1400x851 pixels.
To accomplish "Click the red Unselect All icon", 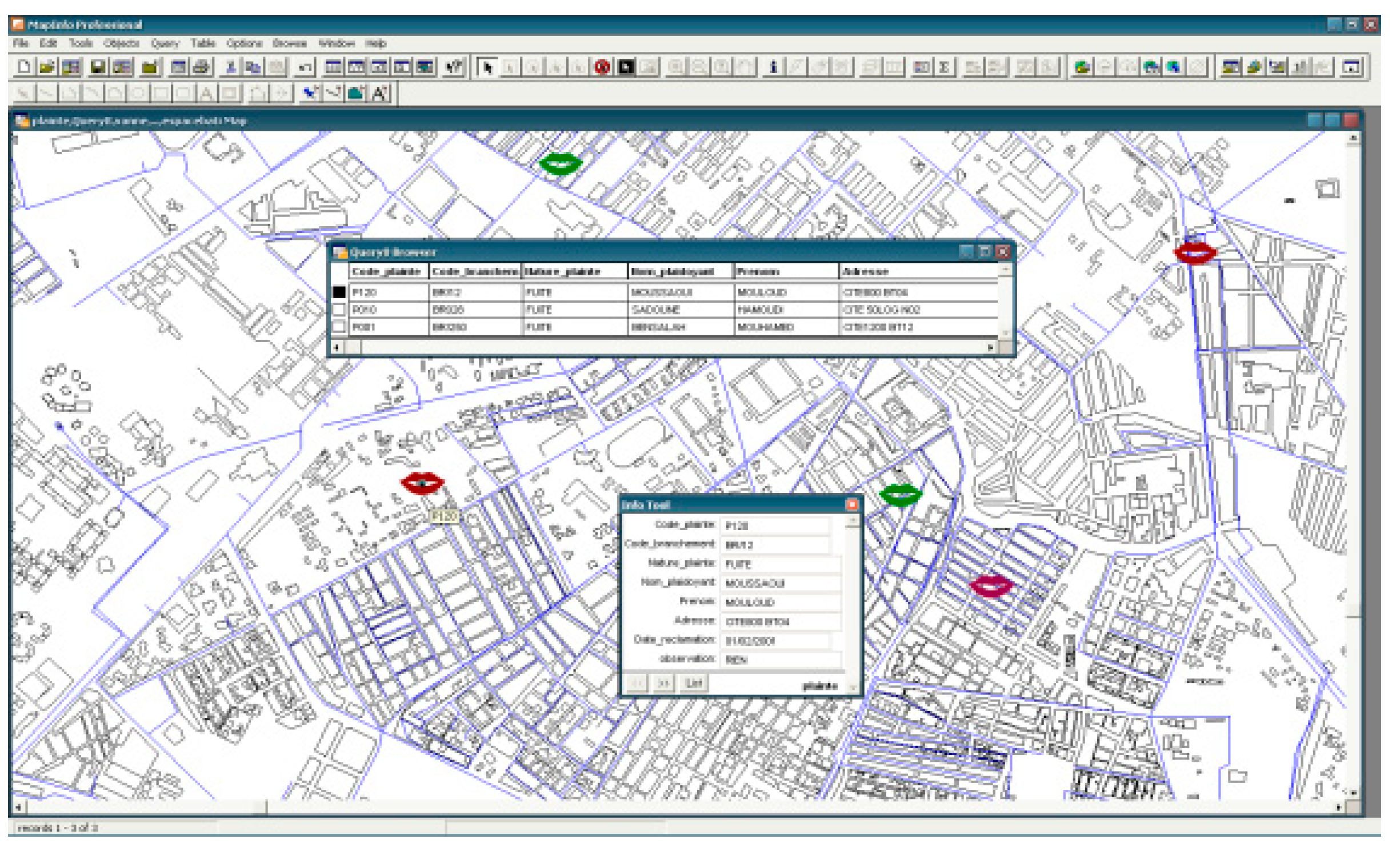I will pos(602,67).
